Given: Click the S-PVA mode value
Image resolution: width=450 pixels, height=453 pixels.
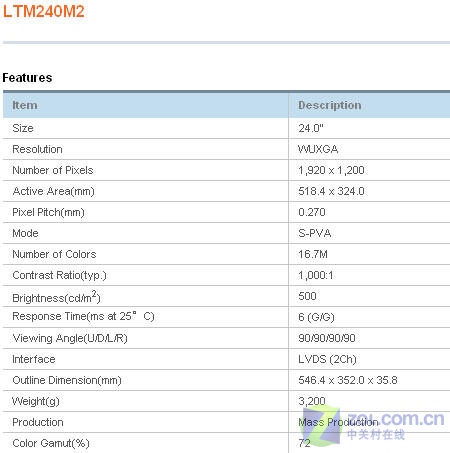Looking at the screenshot, I should pos(315,233).
